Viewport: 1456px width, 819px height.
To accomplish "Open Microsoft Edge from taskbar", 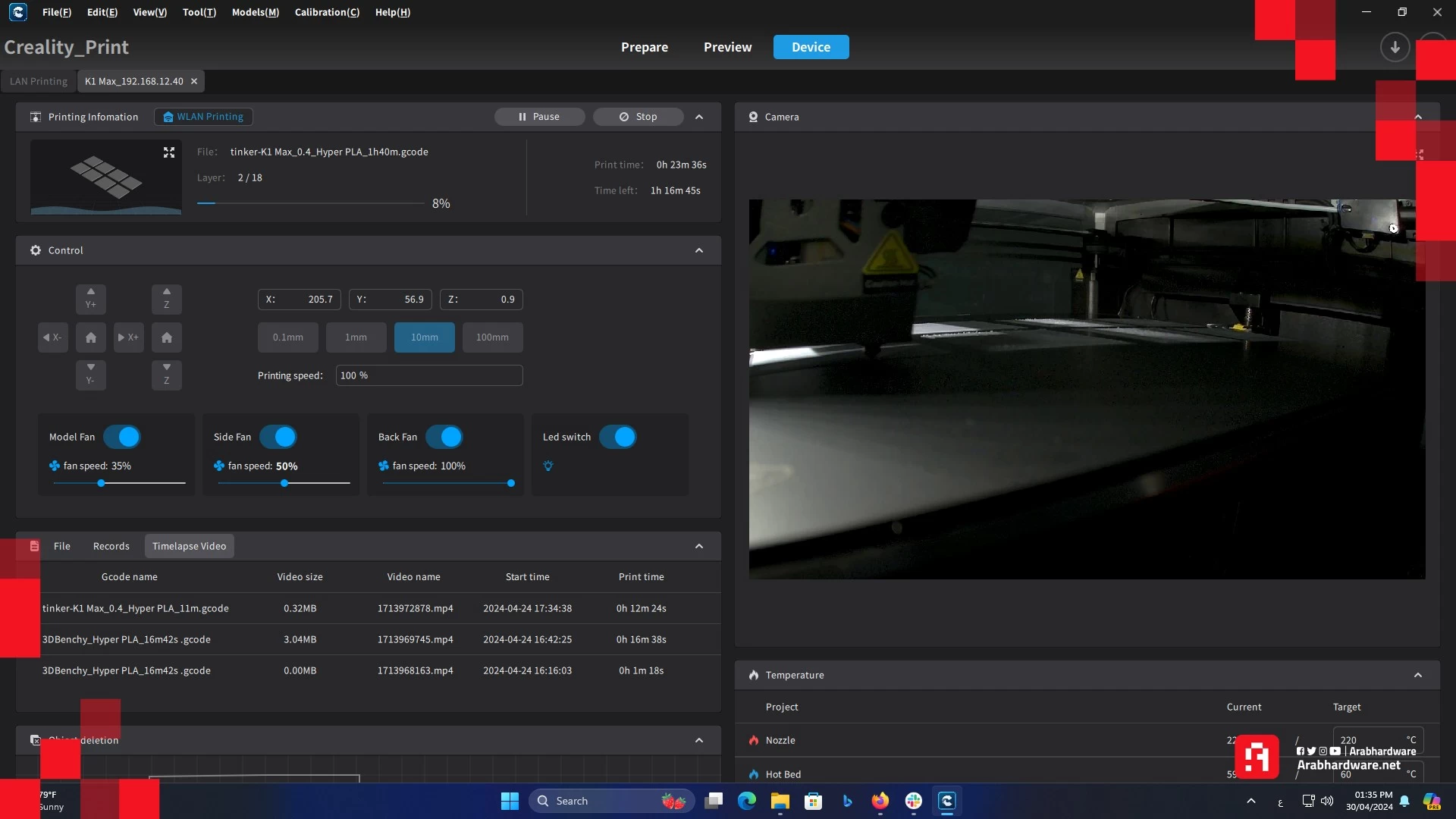I will coord(747,801).
